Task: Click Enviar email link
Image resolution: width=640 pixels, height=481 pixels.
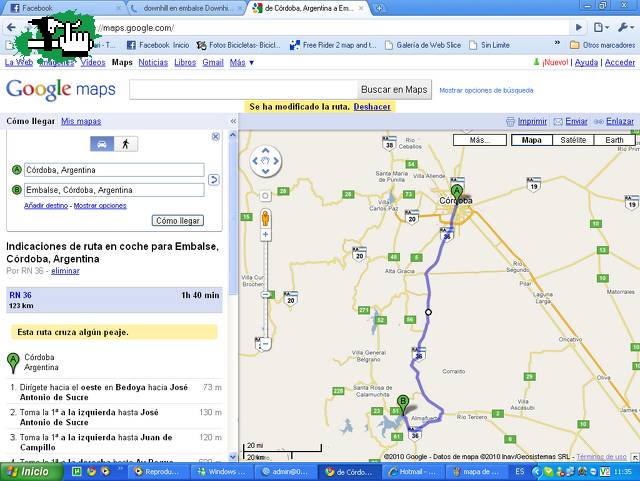Action: (576, 121)
